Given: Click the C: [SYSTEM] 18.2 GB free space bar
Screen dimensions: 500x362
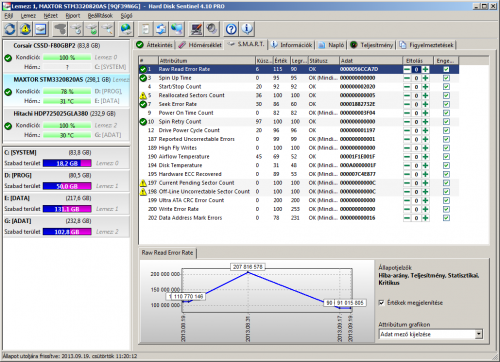Looking at the screenshot, I should tap(67, 163).
